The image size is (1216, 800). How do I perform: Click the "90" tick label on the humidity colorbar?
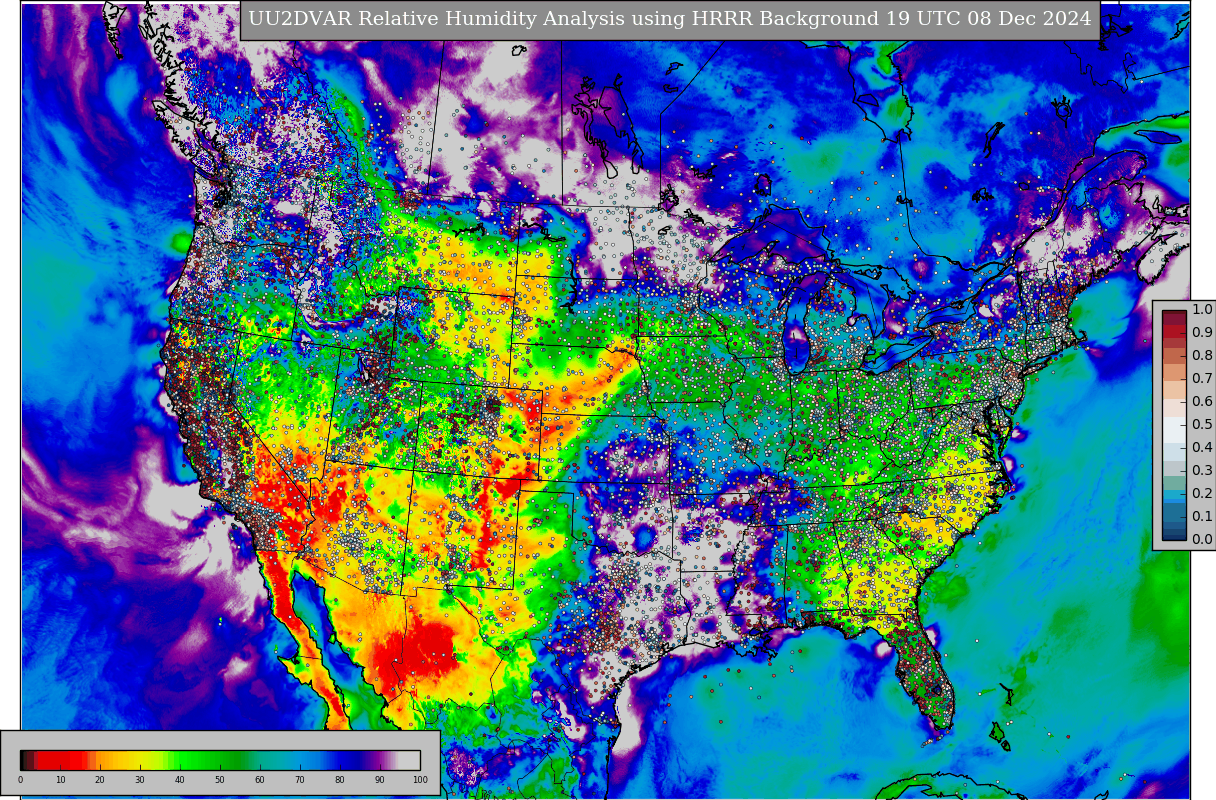[x=380, y=780]
